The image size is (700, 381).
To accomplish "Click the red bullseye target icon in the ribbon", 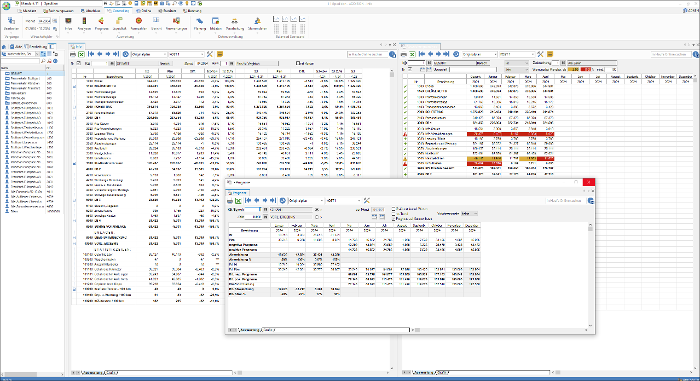I will click(x=138, y=21).
